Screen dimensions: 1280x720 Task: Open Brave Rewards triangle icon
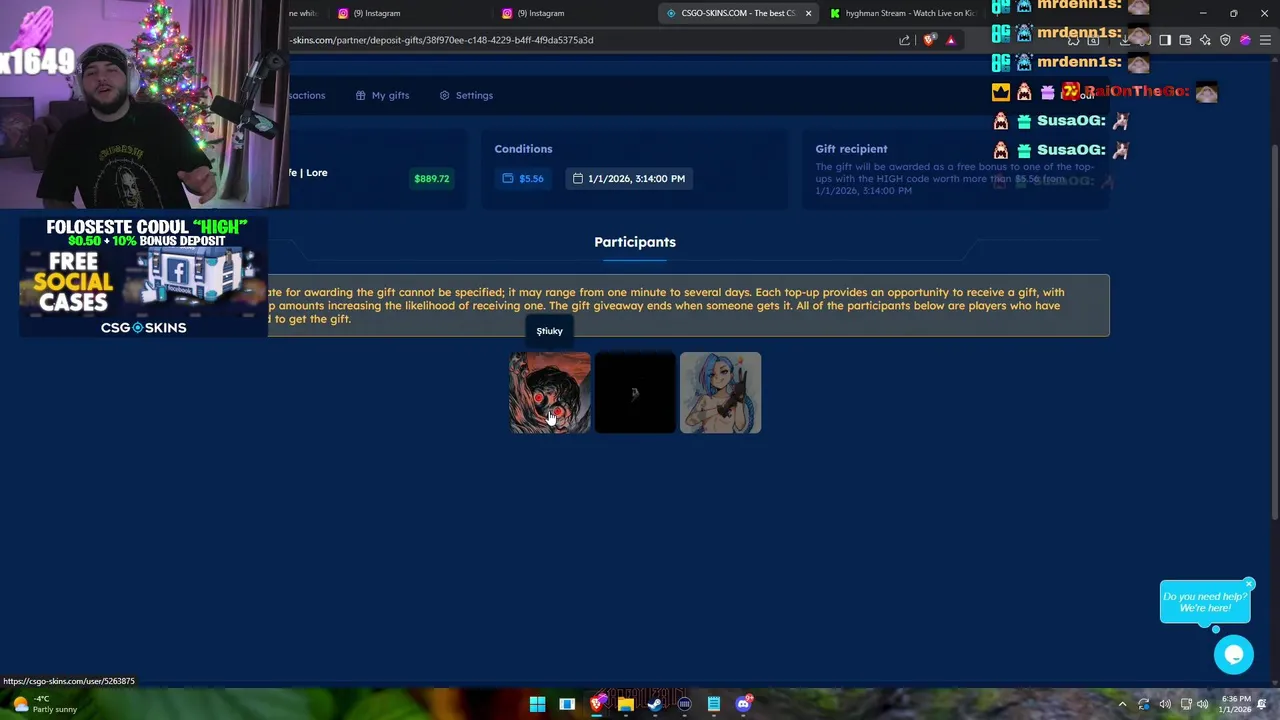950,40
